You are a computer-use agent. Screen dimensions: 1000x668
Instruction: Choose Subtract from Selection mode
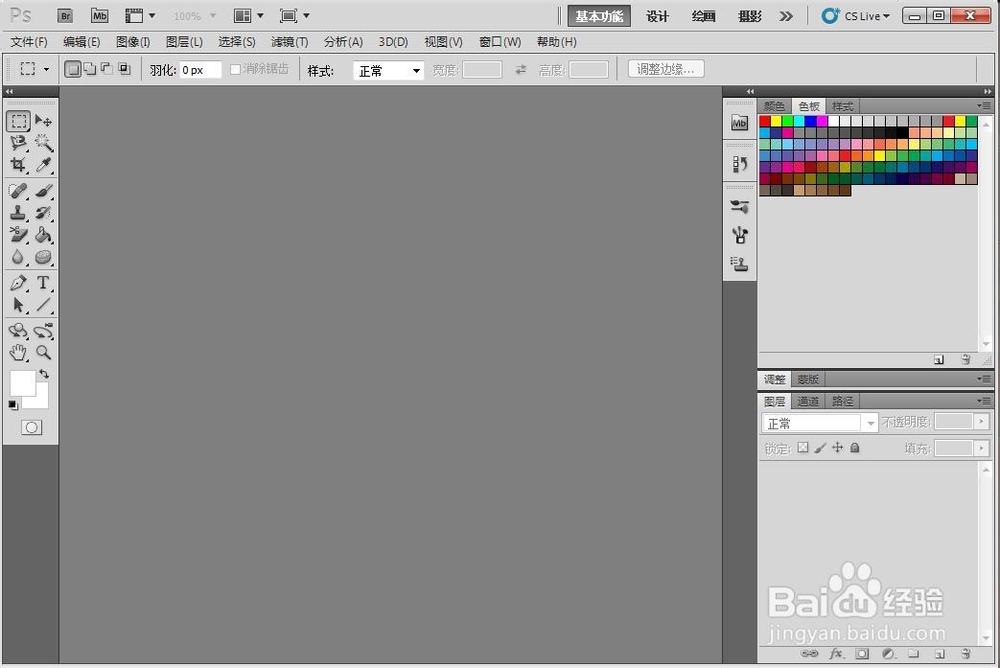tap(107, 69)
